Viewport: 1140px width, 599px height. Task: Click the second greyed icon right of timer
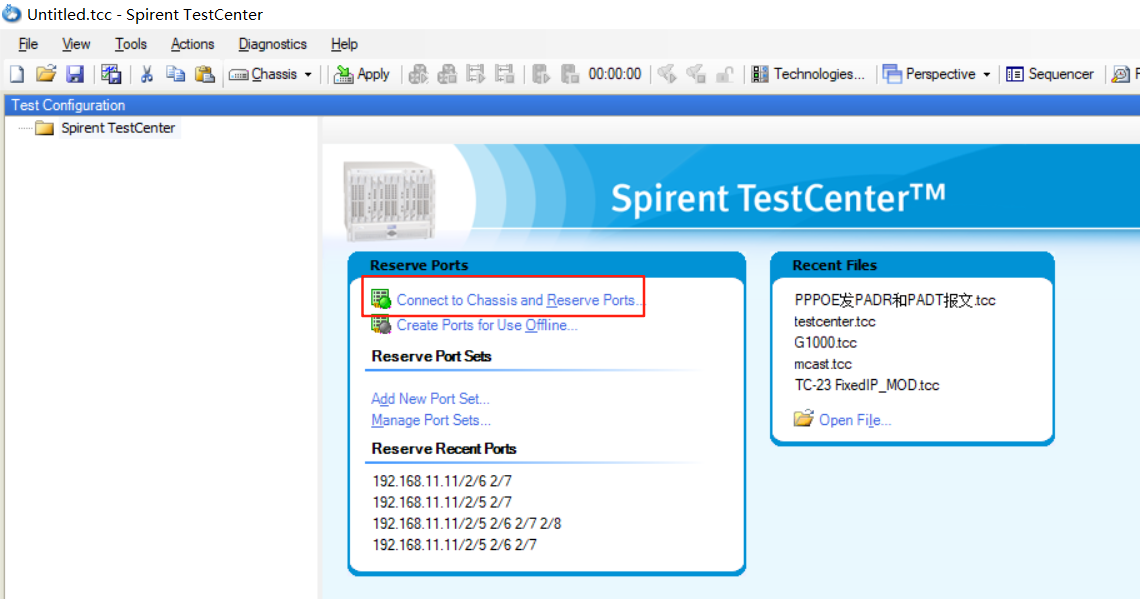pos(696,73)
